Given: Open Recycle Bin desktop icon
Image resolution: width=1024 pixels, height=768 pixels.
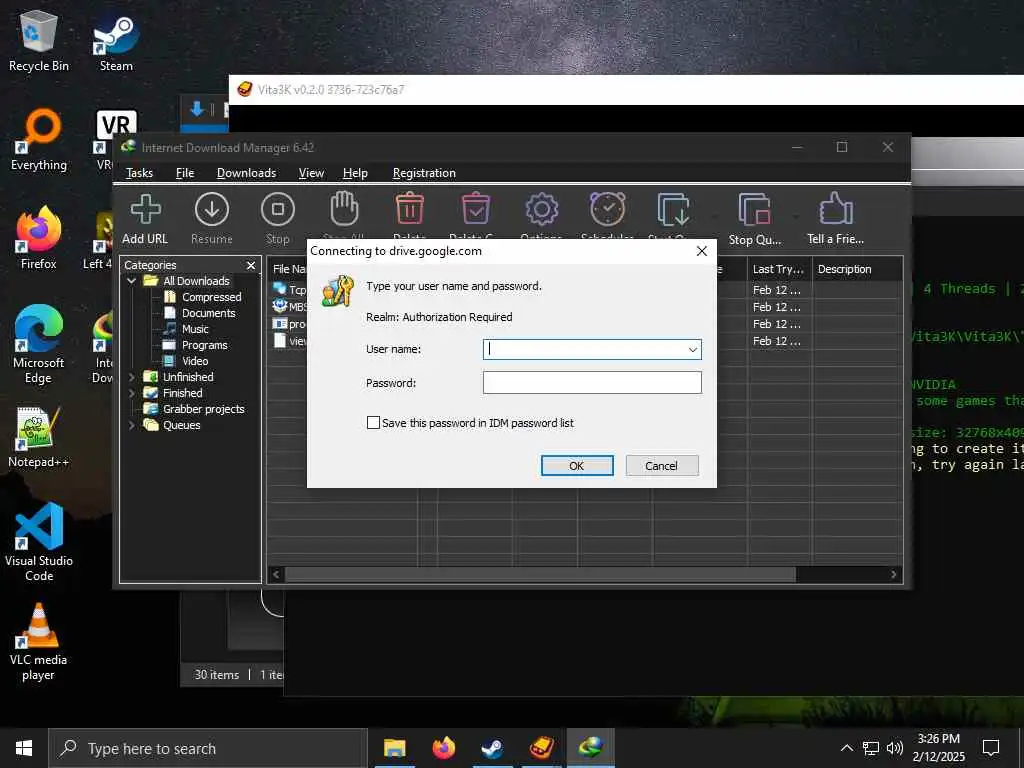Looking at the screenshot, I should (x=39, y=40).
